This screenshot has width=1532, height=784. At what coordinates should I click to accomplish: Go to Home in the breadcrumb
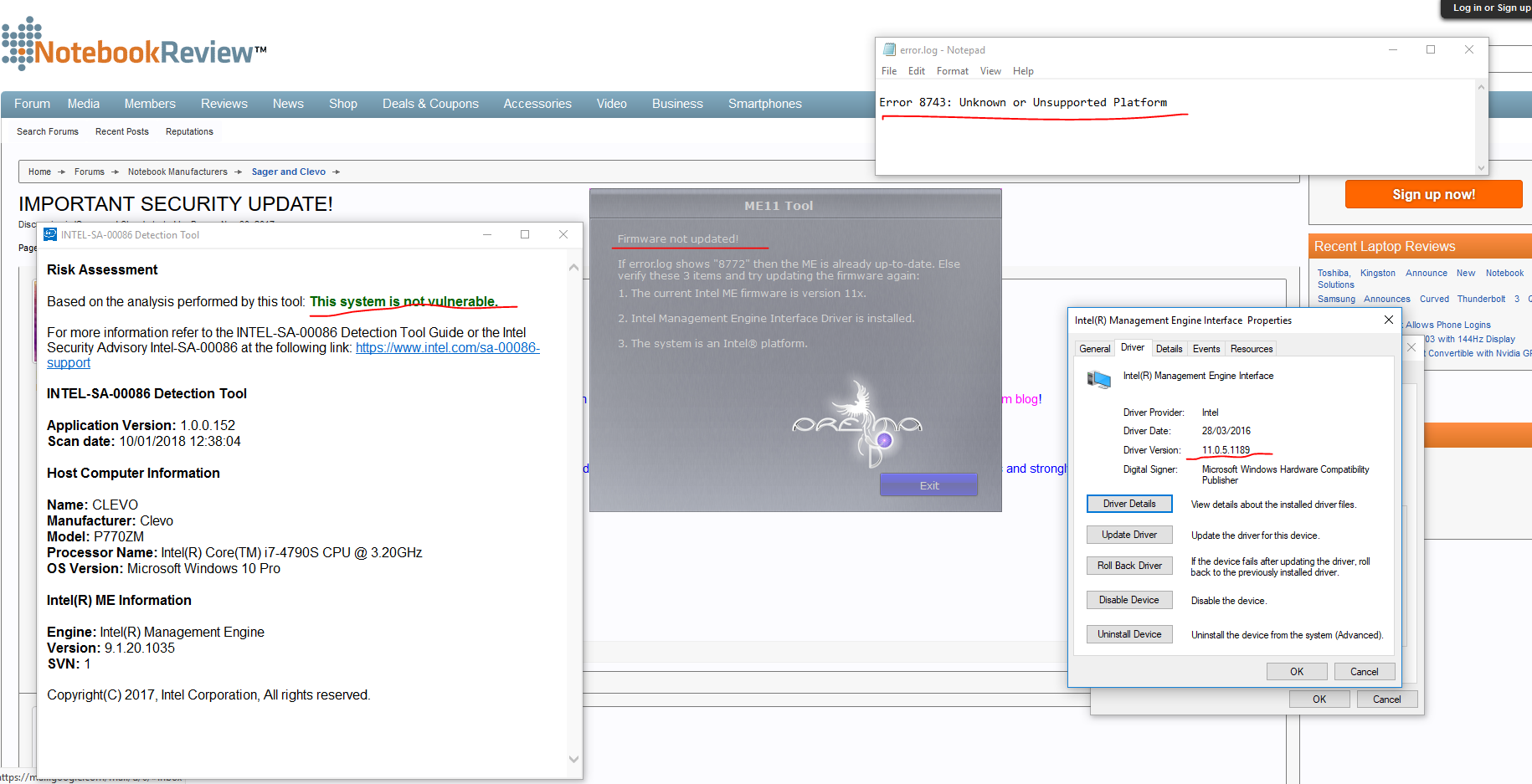pyautogui.click(x=39, y=172)
